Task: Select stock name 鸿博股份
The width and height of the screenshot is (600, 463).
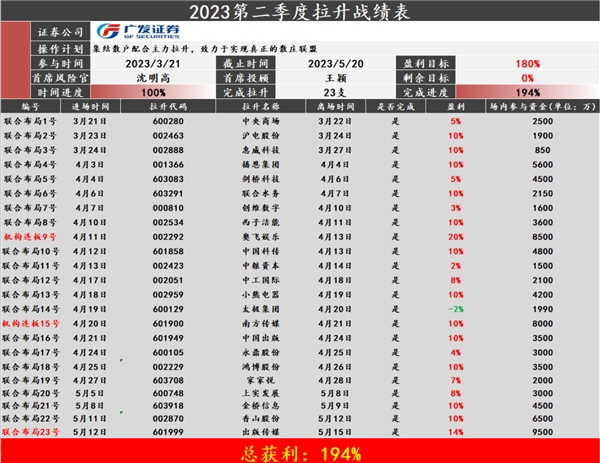Action: [261, 367]
